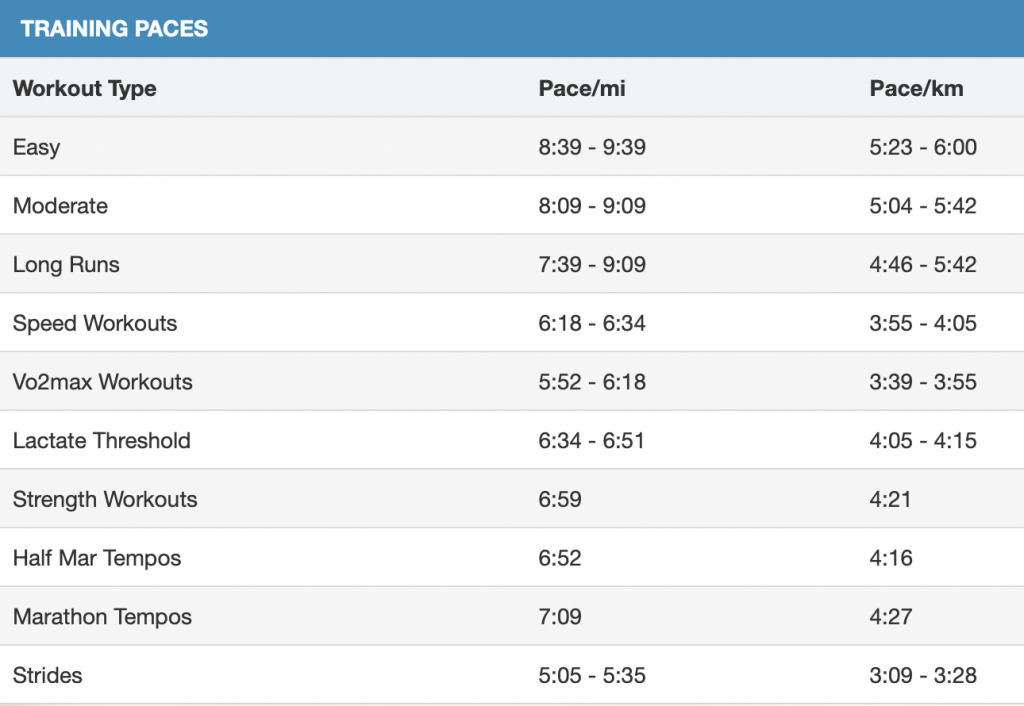Select the Easy workout row label
The image size is (1024, 706).
37,147
